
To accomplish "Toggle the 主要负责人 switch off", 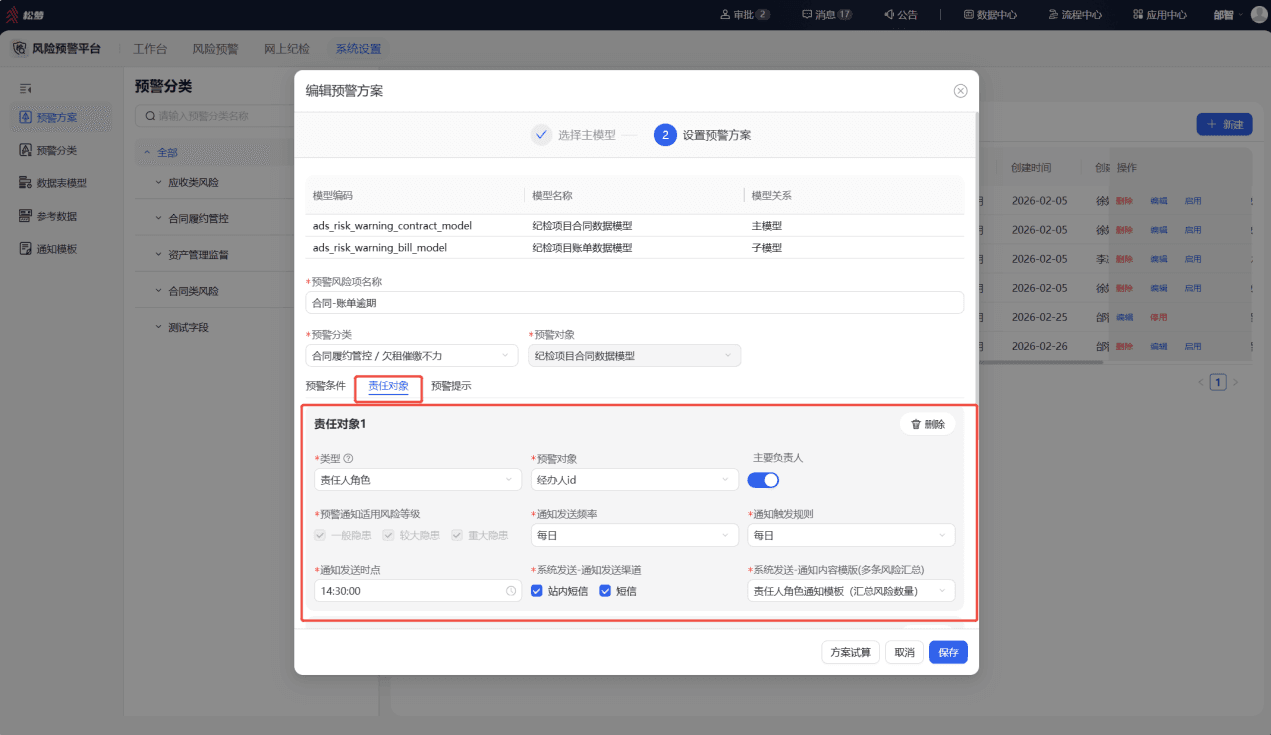I will pos(763,480).
